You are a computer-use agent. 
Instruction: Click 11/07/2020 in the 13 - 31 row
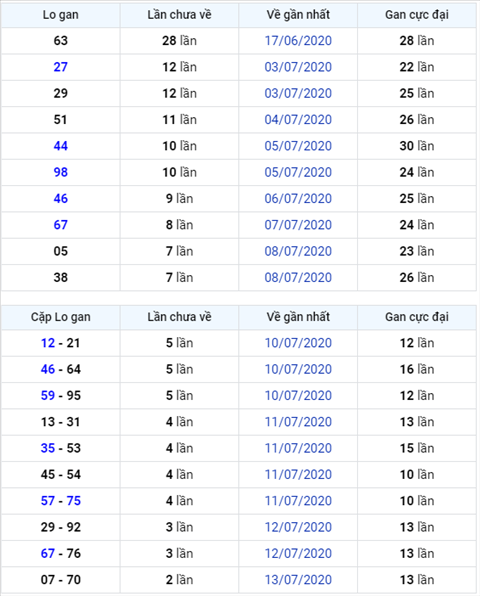coord(298,422)
